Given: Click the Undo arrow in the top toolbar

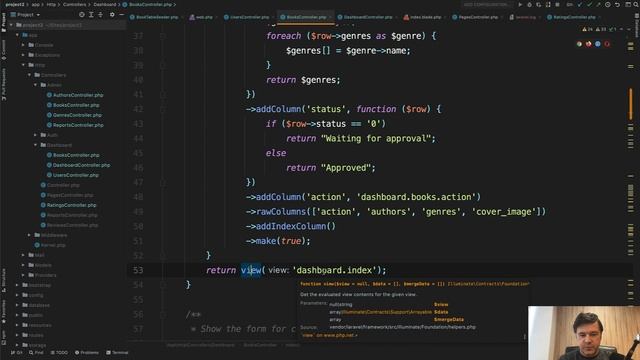Looking at the screenshot, I should pyautogui.click(x=618, y=4).
